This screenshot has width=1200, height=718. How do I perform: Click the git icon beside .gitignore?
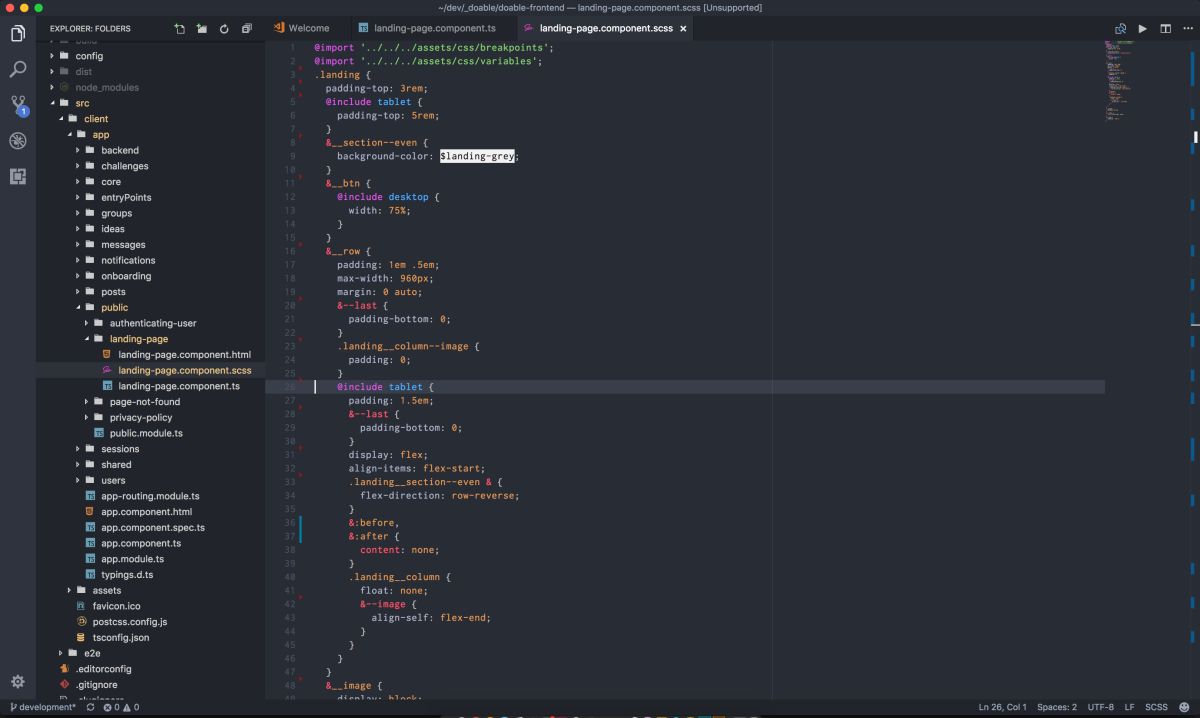coord(65,685)
